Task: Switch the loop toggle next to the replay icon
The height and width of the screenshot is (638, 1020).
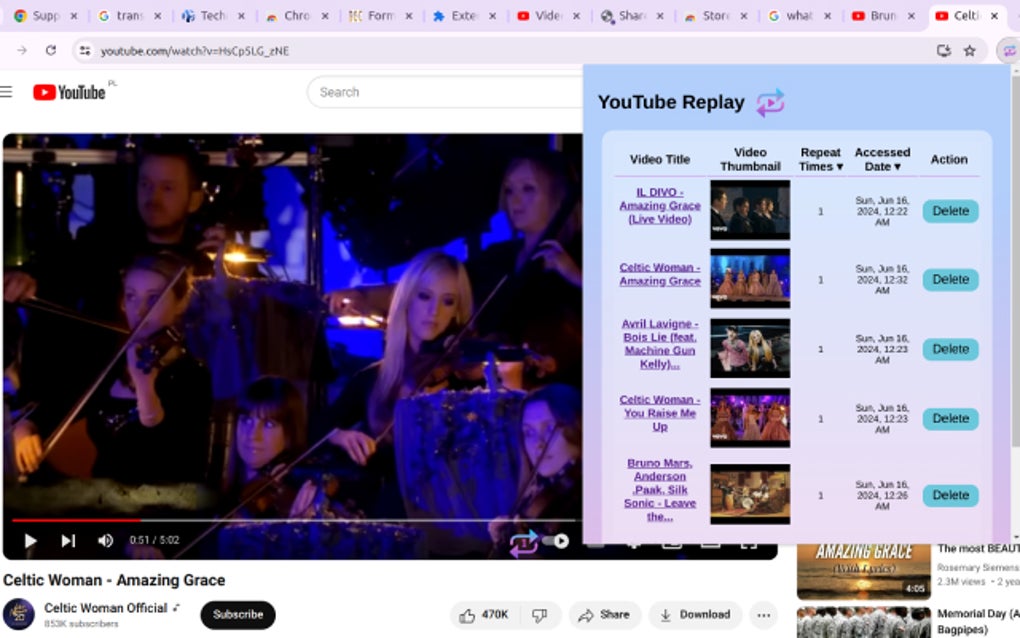Action: tap(557, 540)
